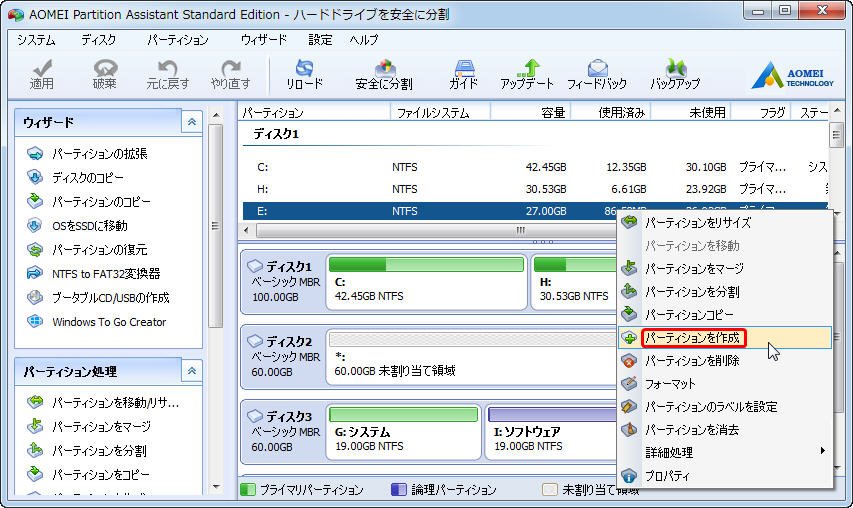Sort by the 使用済み column header

tap(611, 113)
